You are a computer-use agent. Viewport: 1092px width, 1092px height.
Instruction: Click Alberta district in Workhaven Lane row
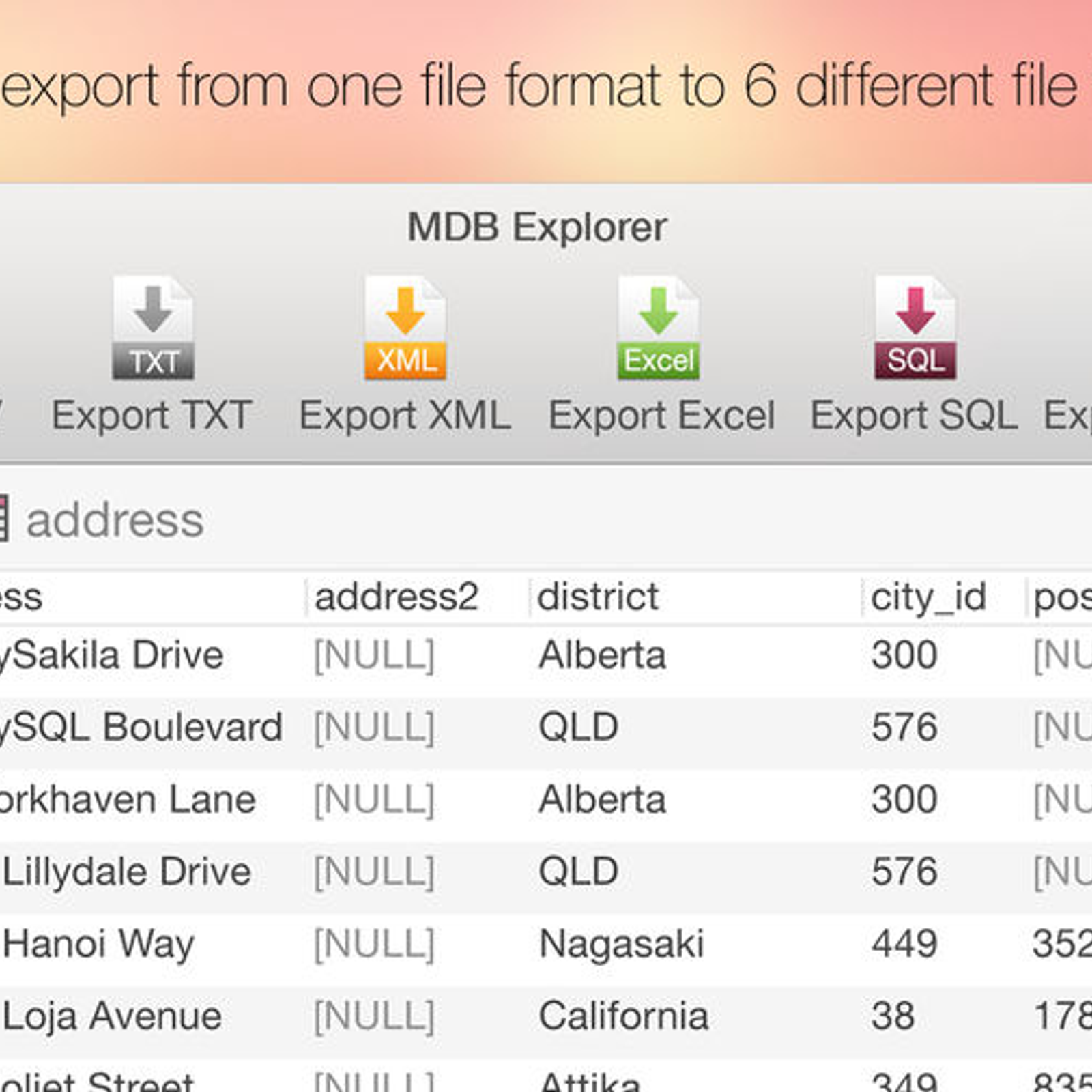[602, 800]
